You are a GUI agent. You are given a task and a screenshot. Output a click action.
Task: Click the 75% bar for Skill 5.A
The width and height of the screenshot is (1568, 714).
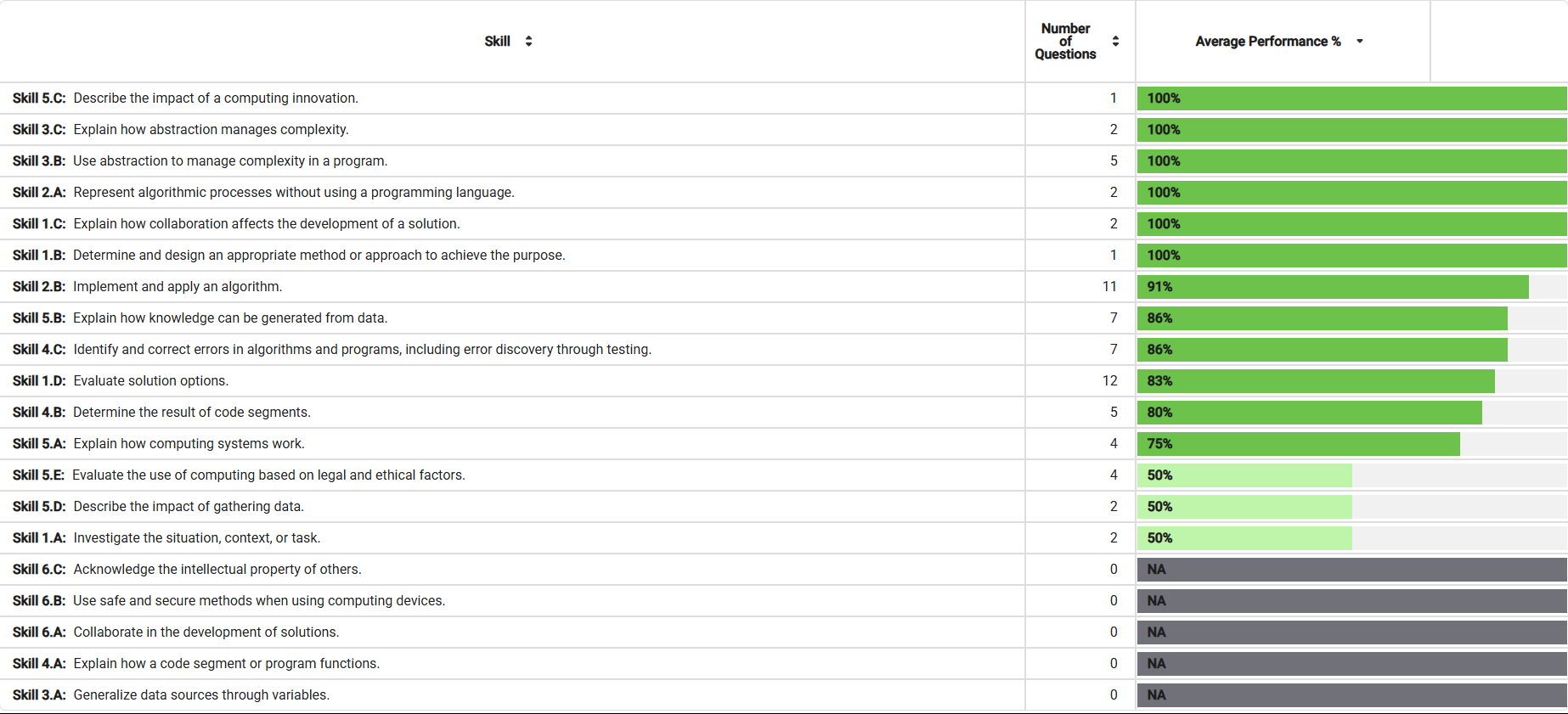(x=1298, y=444)
